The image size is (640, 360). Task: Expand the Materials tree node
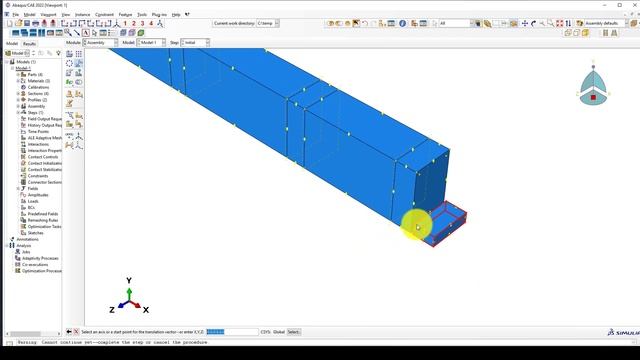(x=18, y=81)
